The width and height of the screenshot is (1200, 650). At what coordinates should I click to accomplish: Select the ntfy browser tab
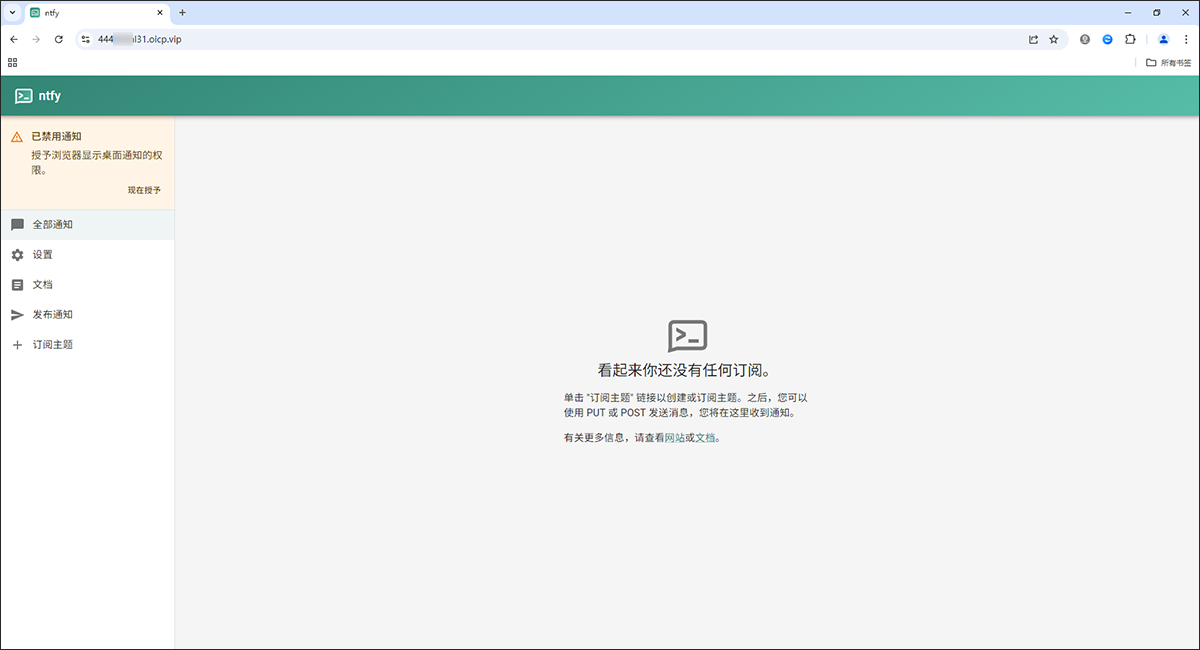(96, 13)
